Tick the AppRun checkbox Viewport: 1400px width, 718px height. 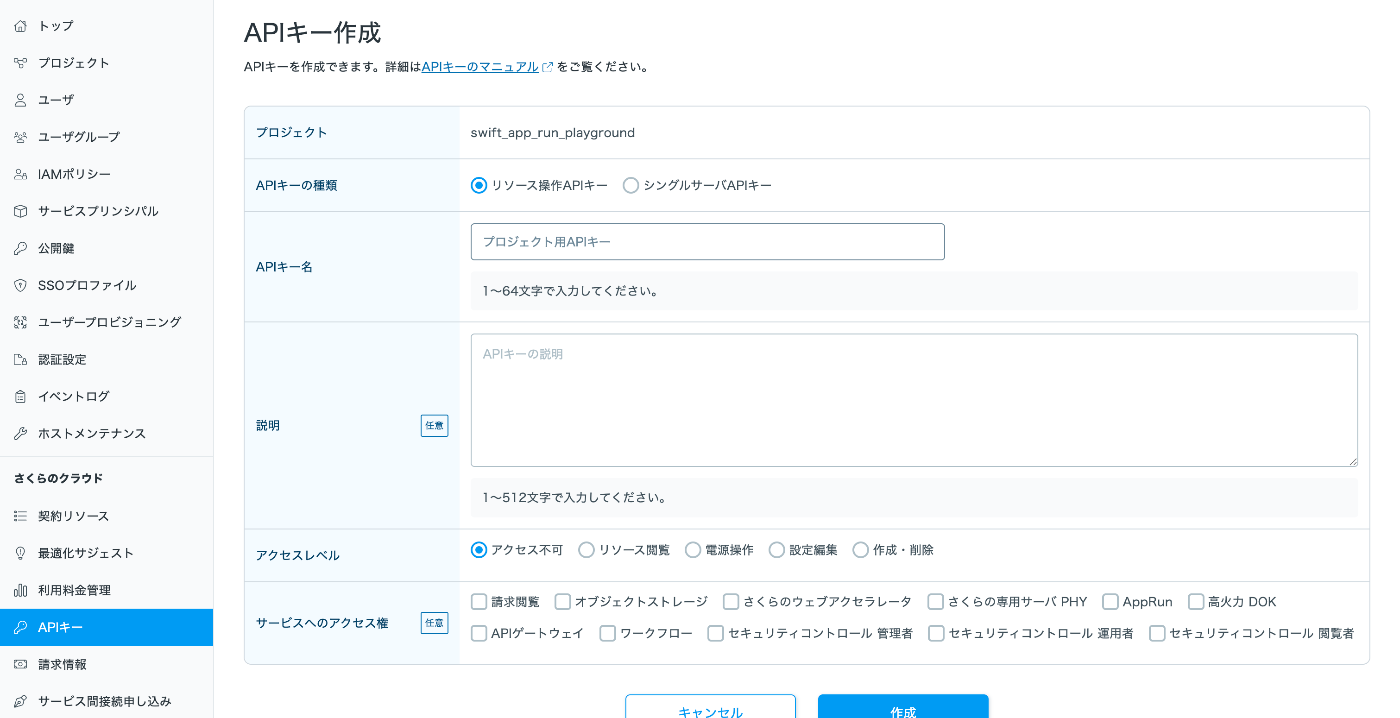click(1110, 602)
